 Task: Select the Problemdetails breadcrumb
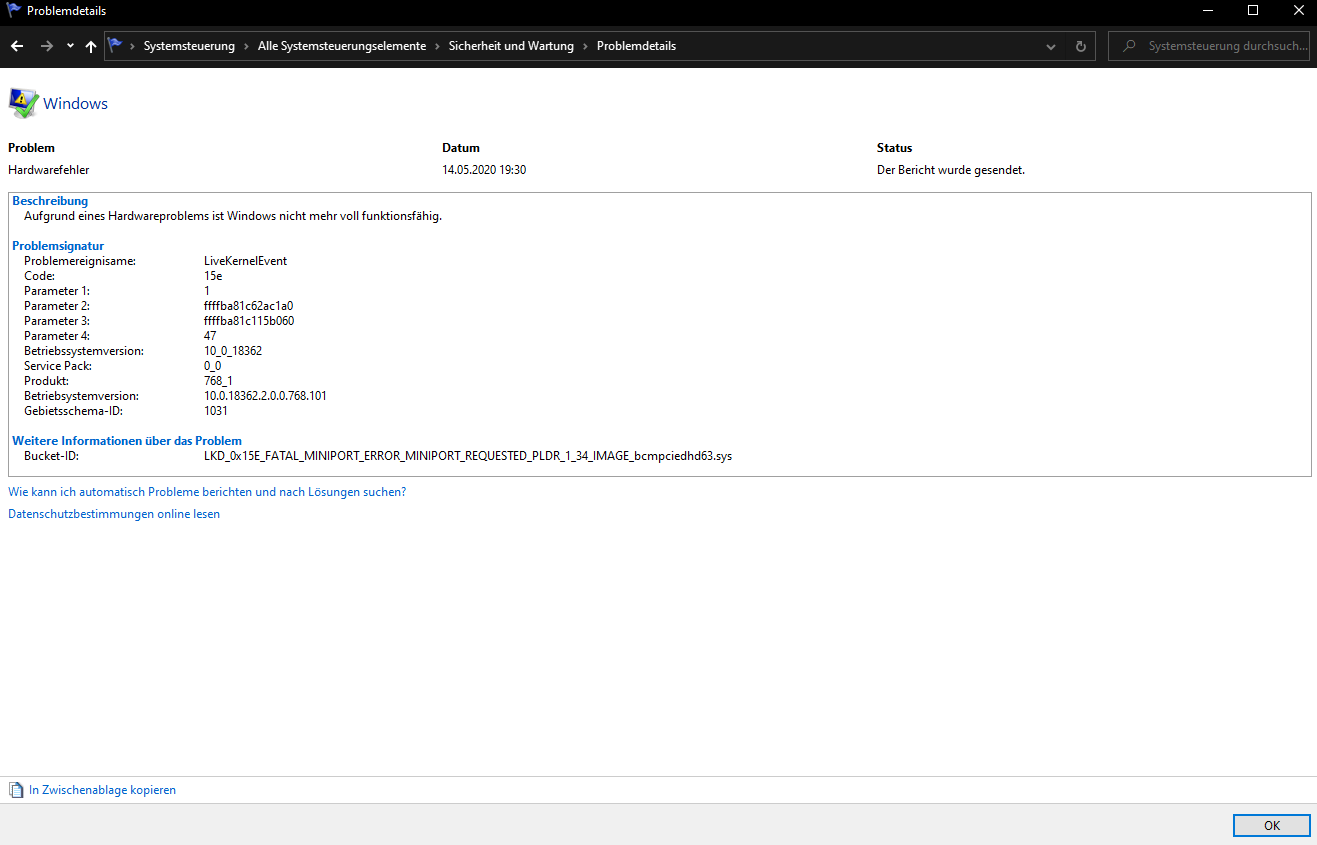tap(636, 46)
